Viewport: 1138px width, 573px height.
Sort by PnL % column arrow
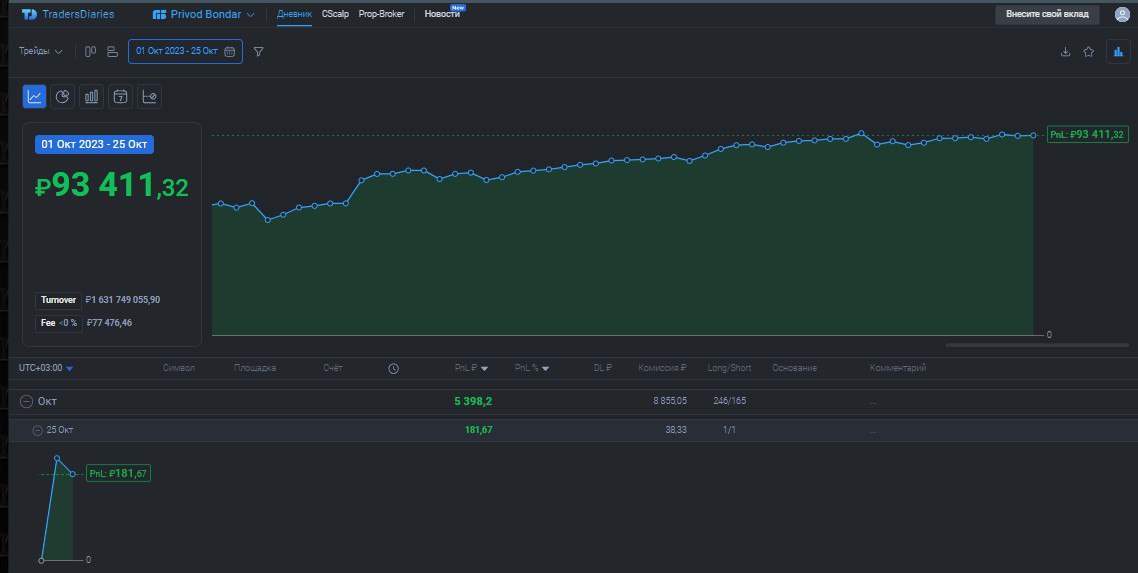tap(545, 369)
